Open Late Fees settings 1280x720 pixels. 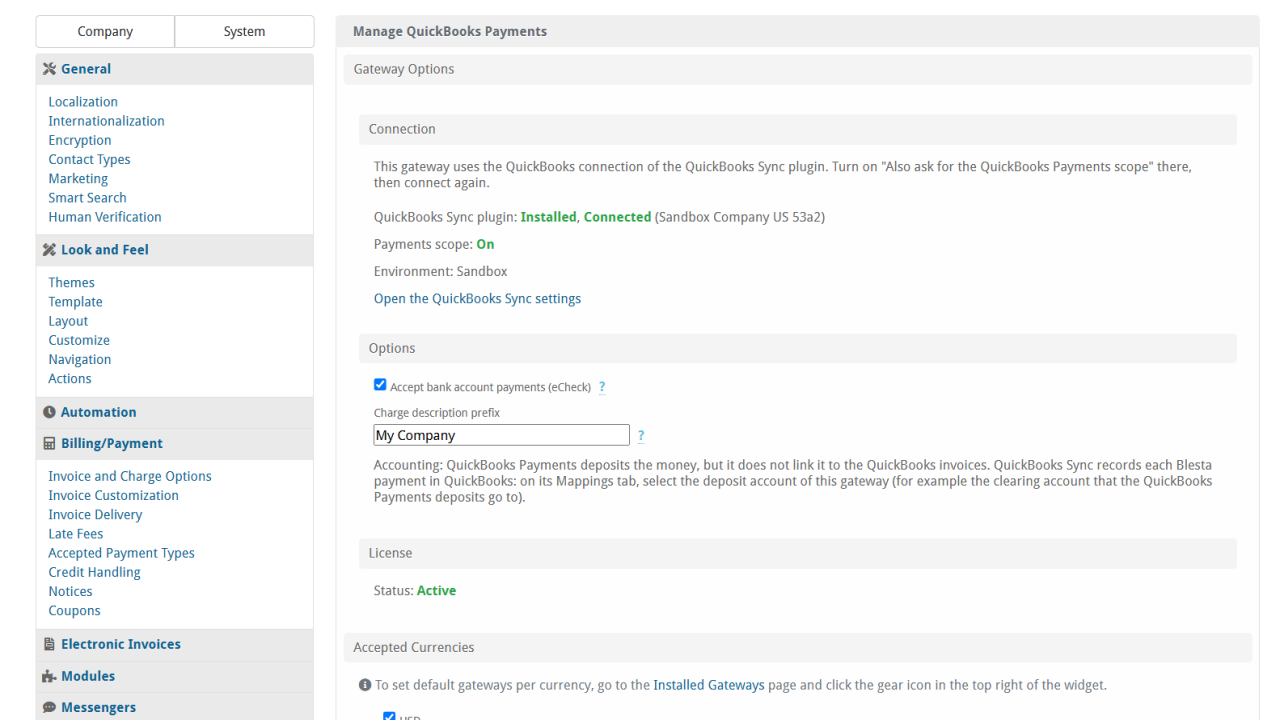pos(76,534)
